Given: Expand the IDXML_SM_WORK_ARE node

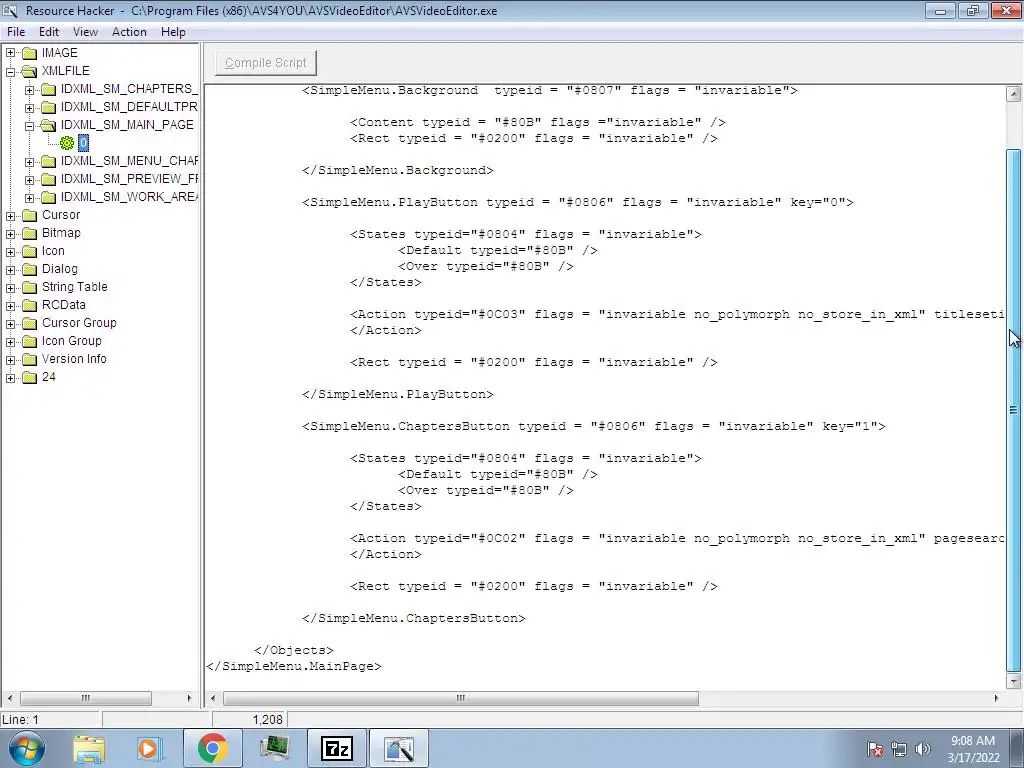Looking at the screenshot, I should point(29,197).
